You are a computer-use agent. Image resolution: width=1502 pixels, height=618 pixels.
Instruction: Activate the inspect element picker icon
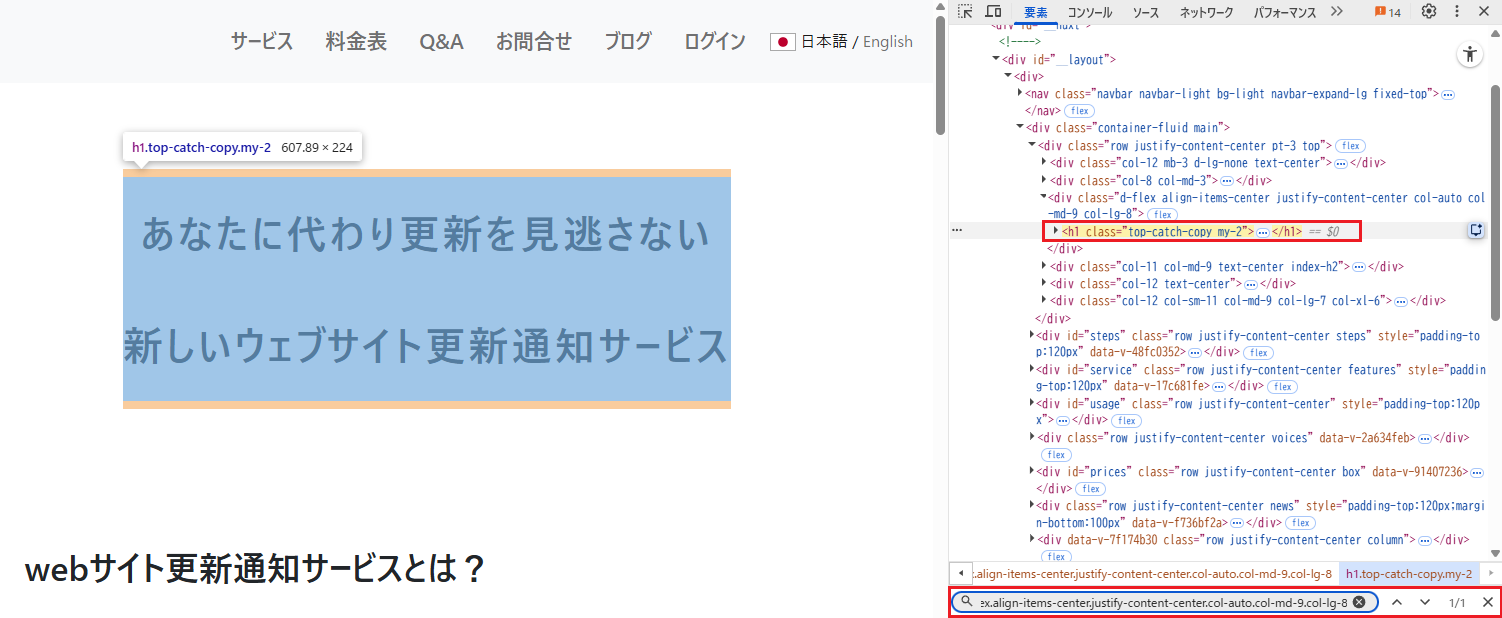(x=965, y=12)
